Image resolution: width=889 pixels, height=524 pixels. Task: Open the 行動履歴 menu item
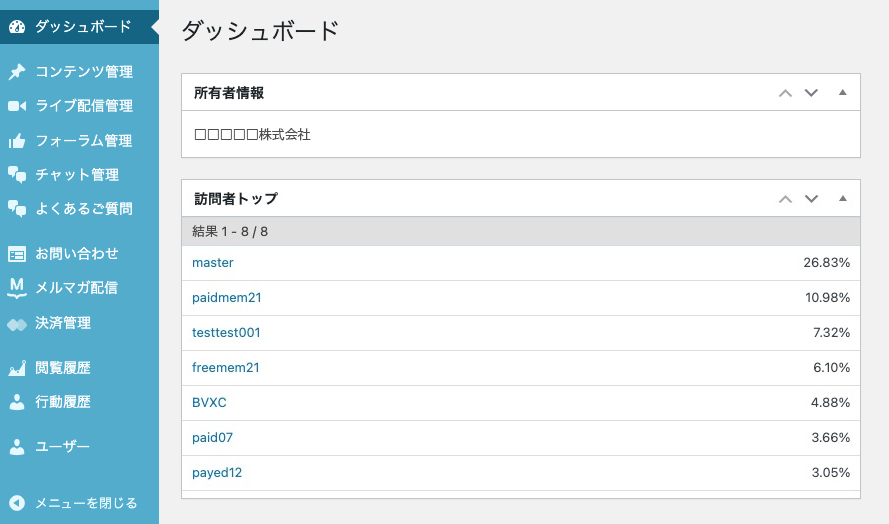pos(62,402)
